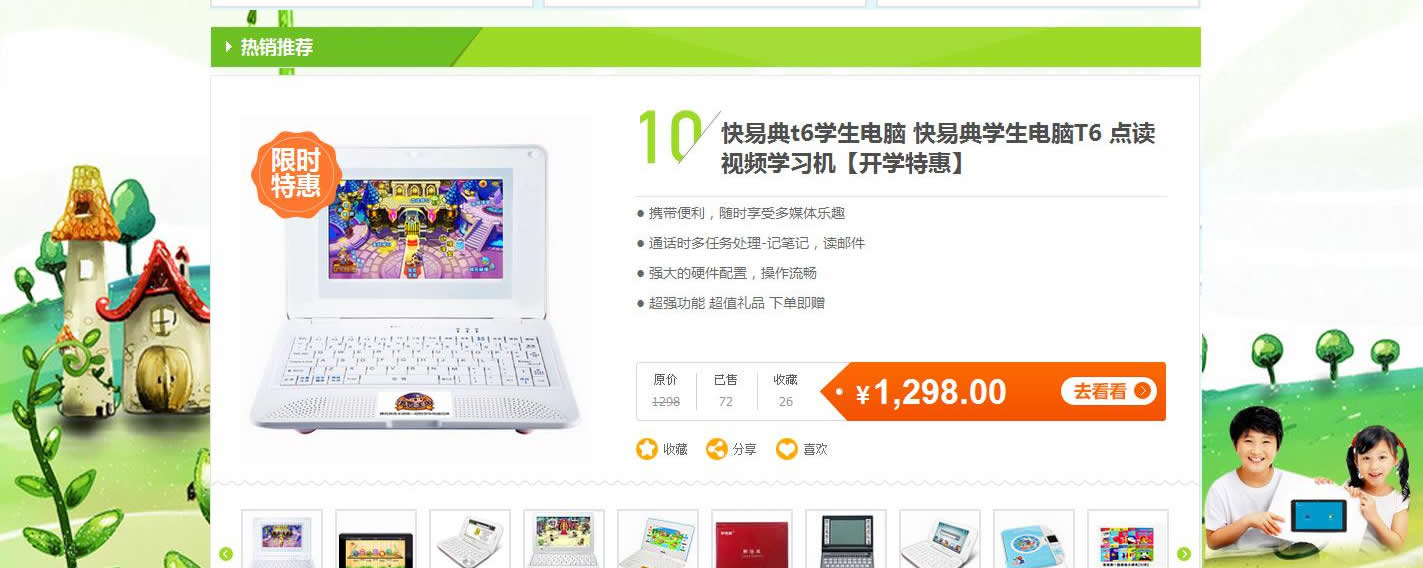The width and height of the screenshot is (1423, 568).
Task: Go to the next thumbnails with the right green arrow
Action: [x=1184, y=554]
